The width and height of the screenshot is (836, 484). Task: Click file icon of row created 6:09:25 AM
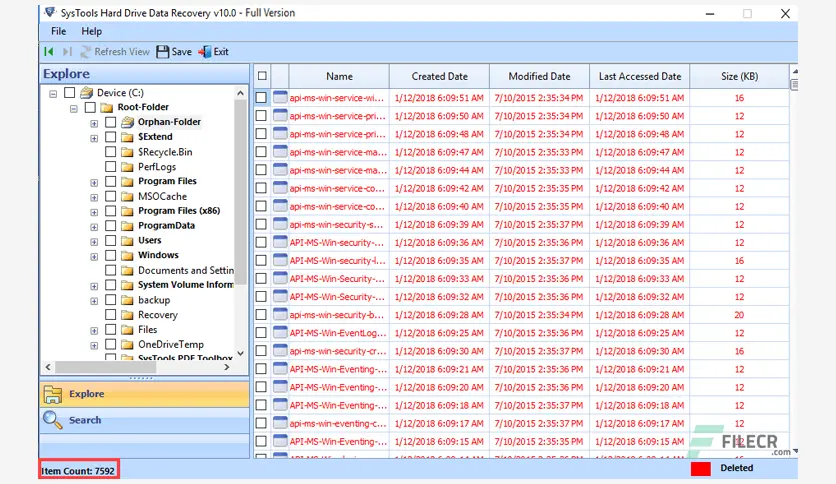click(280, 333)
